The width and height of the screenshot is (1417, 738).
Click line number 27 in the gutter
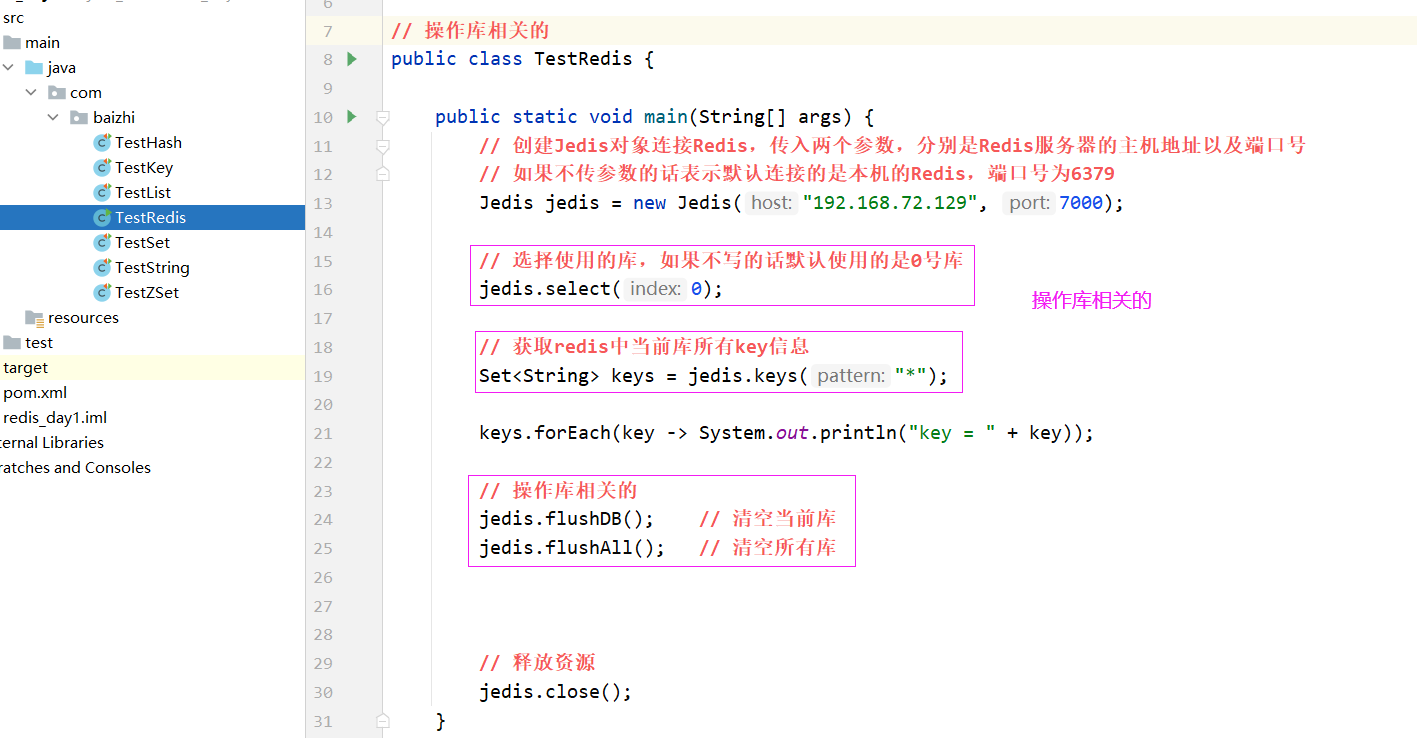pyautogui.click(x=322, y=606)
